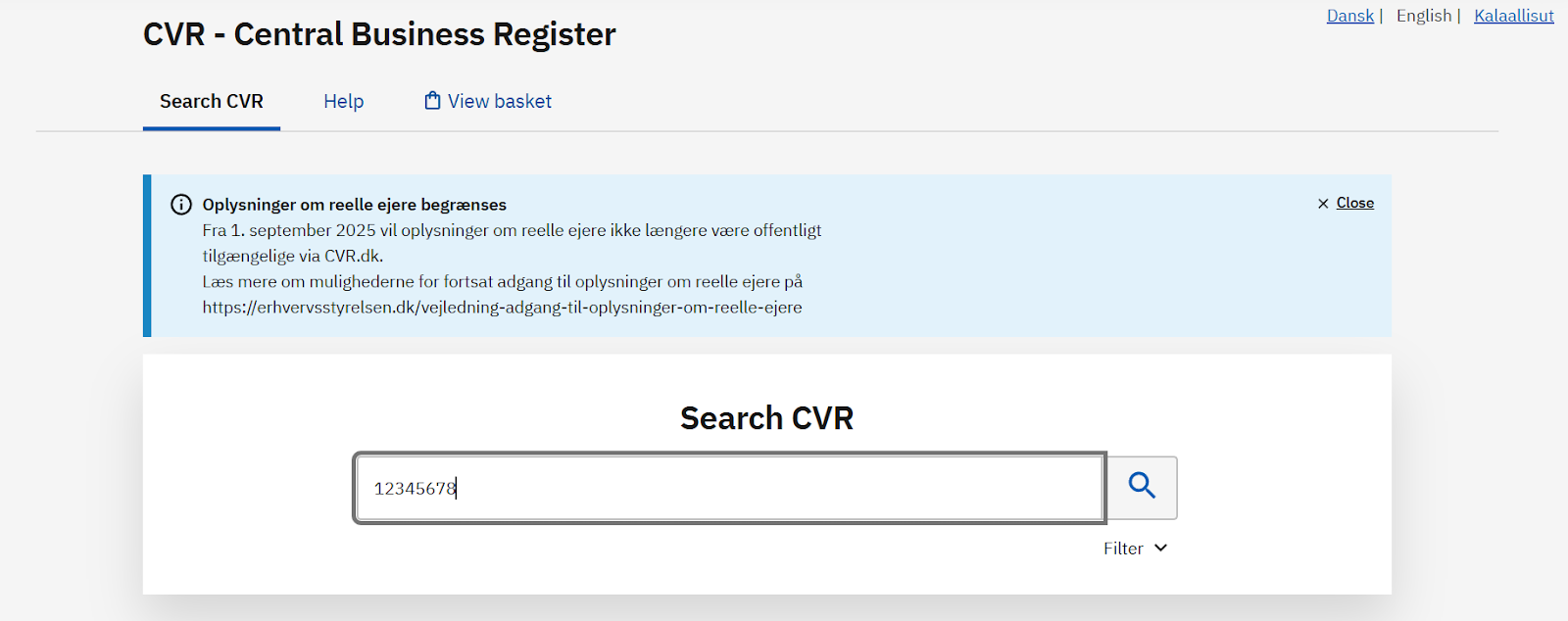Open the View basket tab
This screenshot has height=621, width=1568.
(487, 100)
